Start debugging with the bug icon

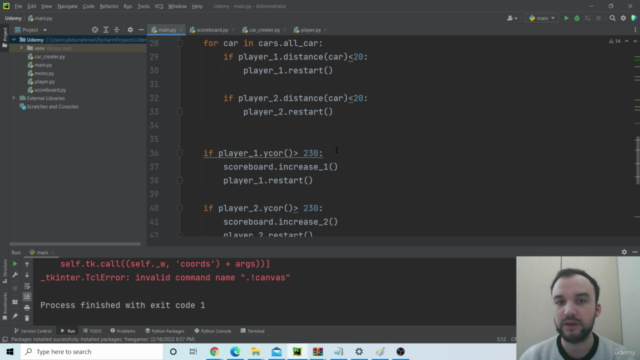click(577, 18)
